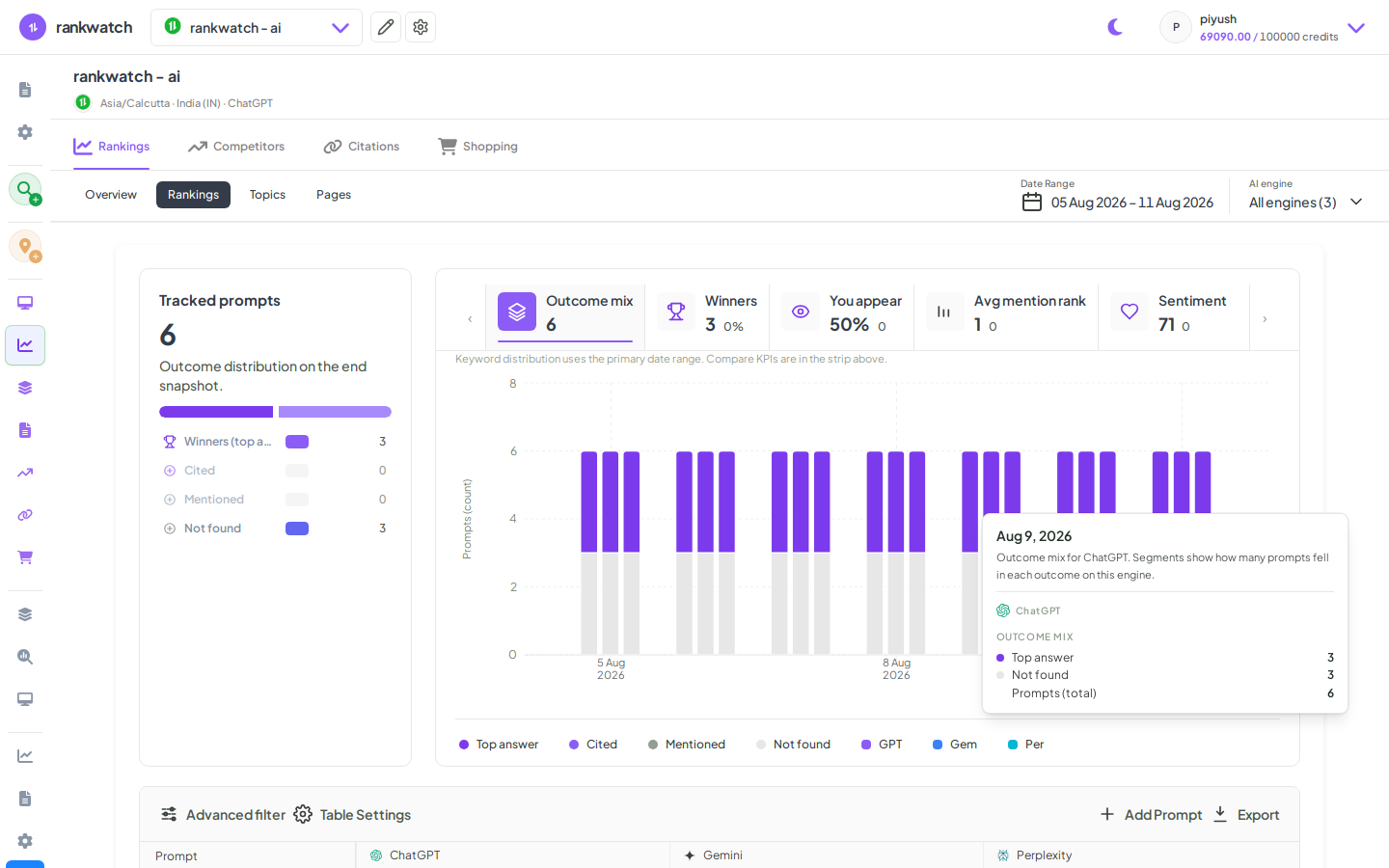1389x868 pixels.
Task: Toggle Per engine legend item
Action: point(1026,745)
